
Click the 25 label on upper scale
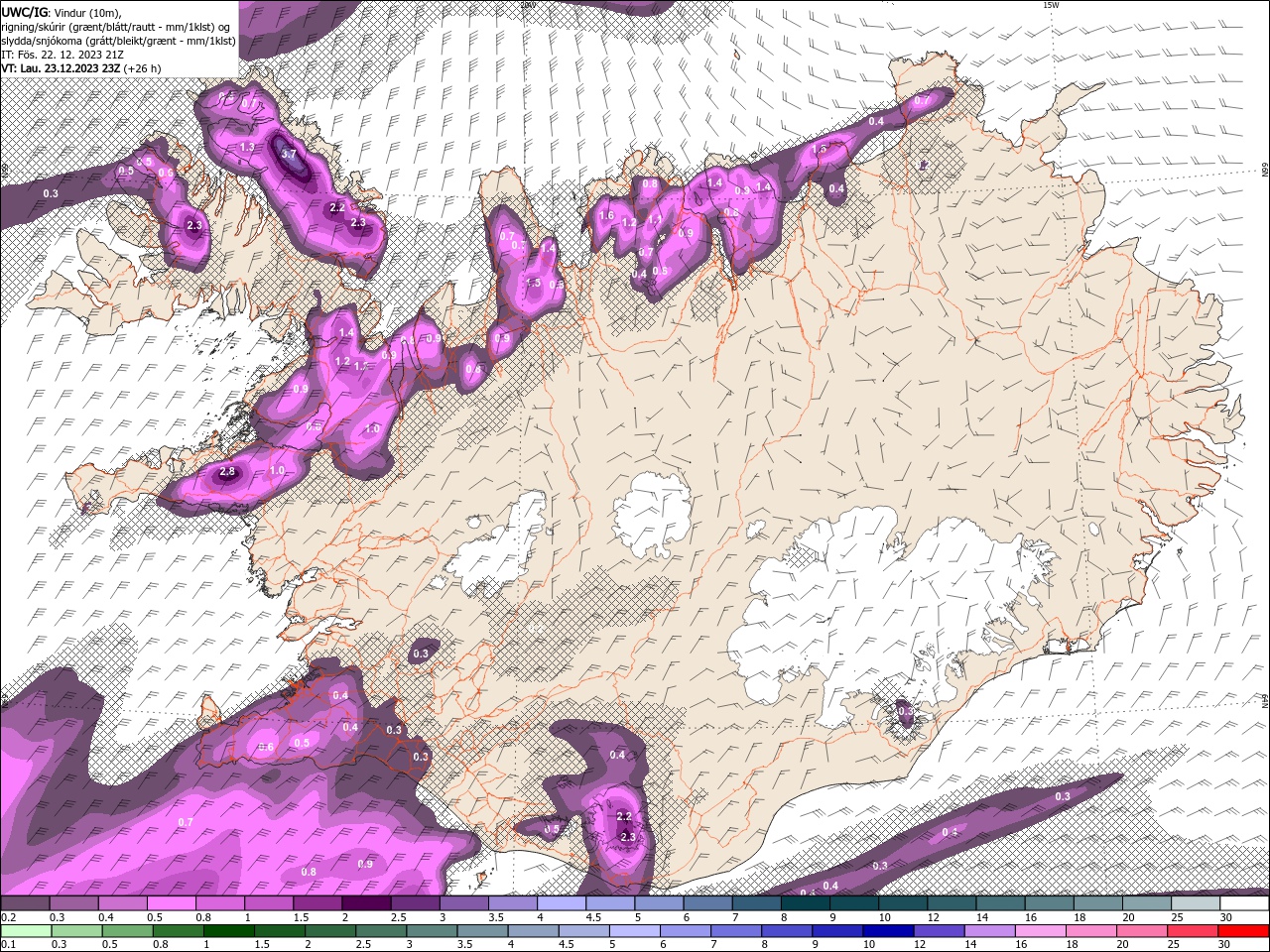pos(1176,917)
